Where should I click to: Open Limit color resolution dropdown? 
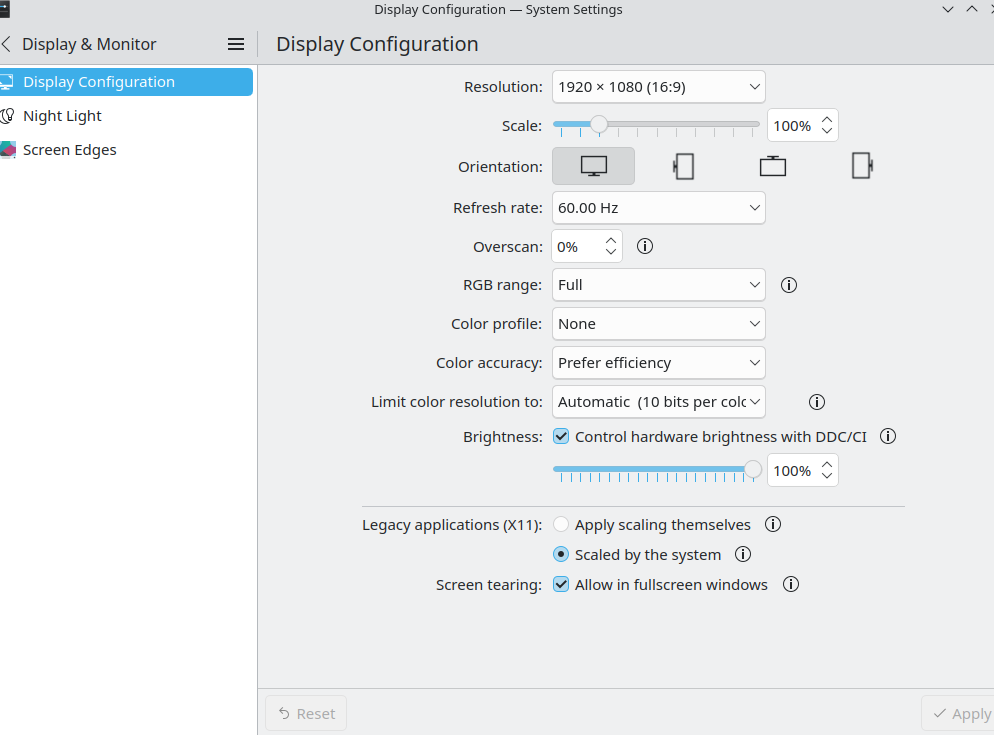click(x=659, y=402)
